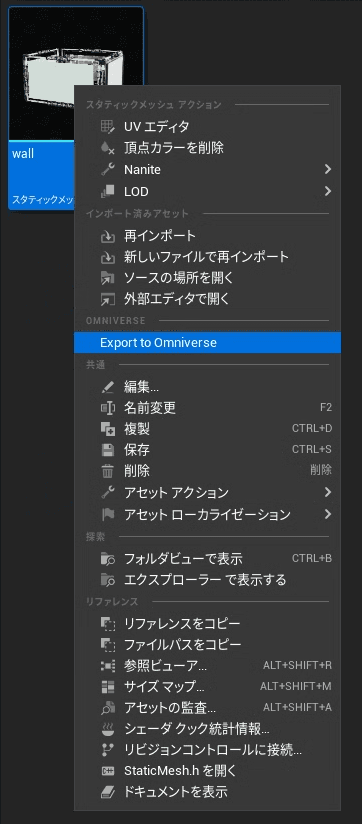Choose Export to Omniverse
This screenshot has height=824, width=362.
tap(208, 343)
